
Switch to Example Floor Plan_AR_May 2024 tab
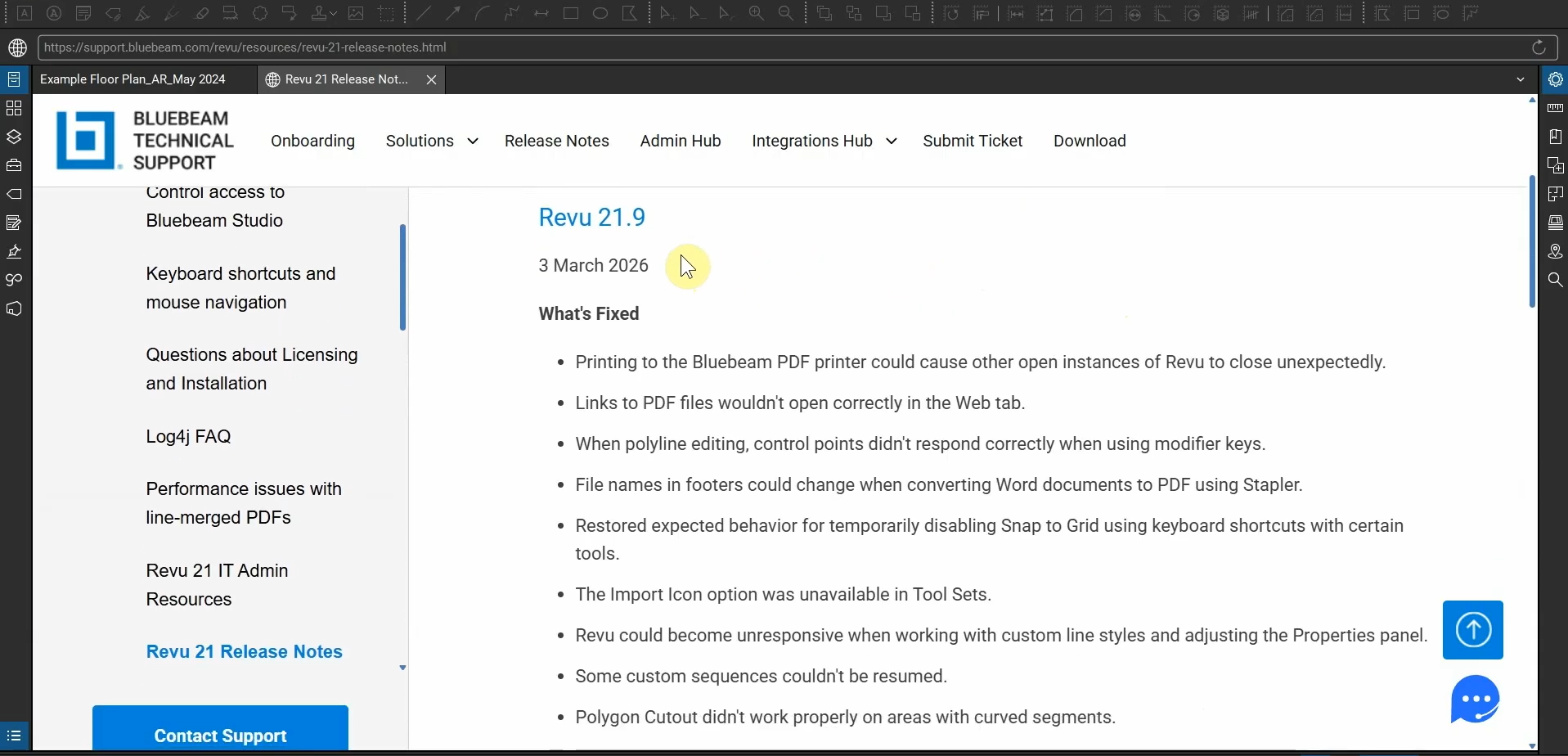(133, 79)
